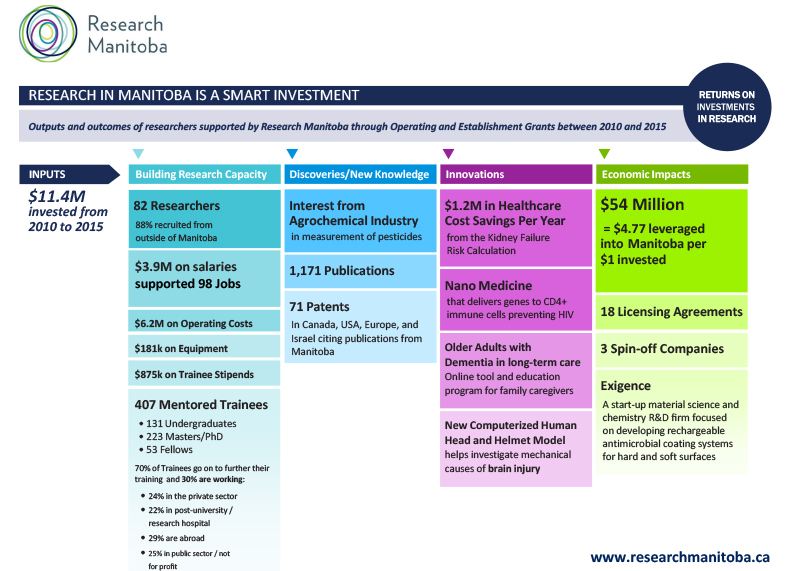
Task: Click the 88% recruited from outside Manitoba text
Action: [176, 231]
